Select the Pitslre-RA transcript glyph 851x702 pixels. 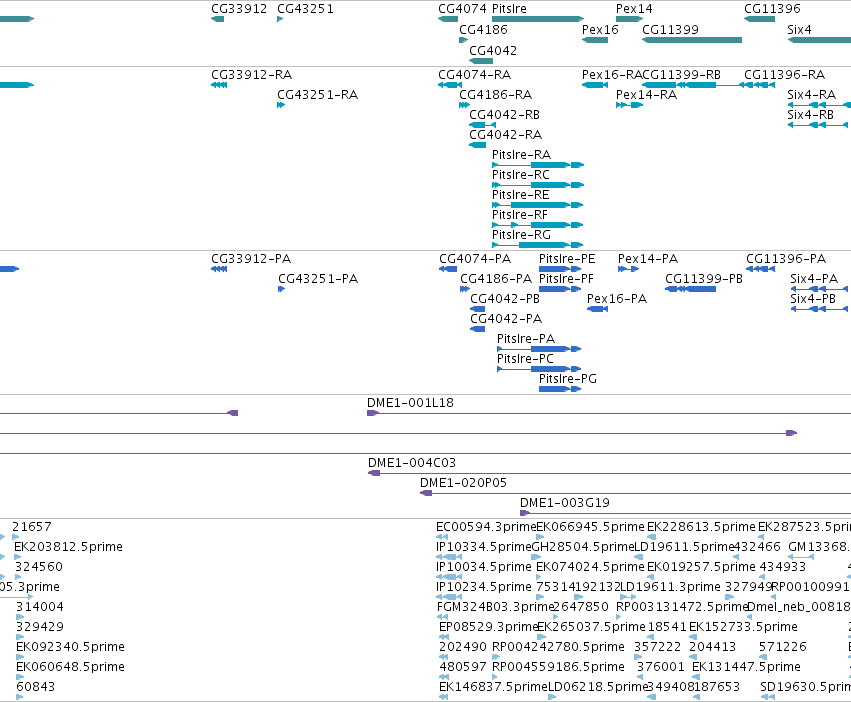tap(537, 165)
